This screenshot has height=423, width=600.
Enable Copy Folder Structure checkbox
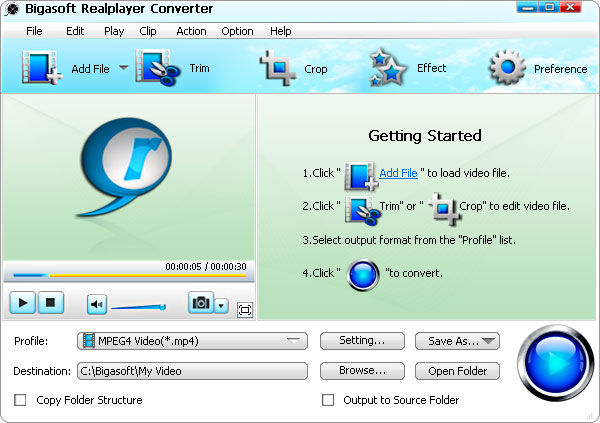(20, 400)
